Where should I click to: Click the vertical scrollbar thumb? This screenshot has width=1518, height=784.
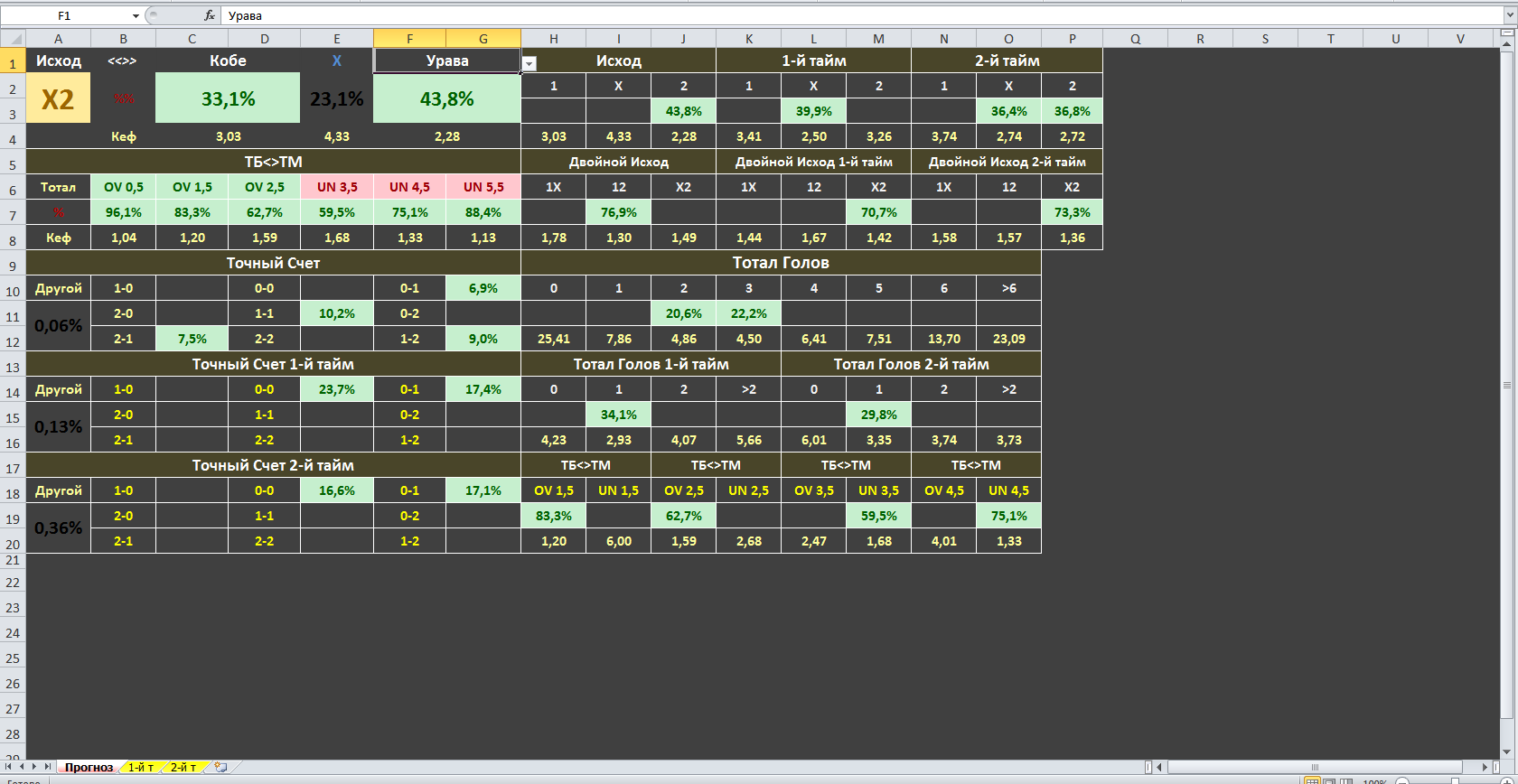[x=1506, y=385]
